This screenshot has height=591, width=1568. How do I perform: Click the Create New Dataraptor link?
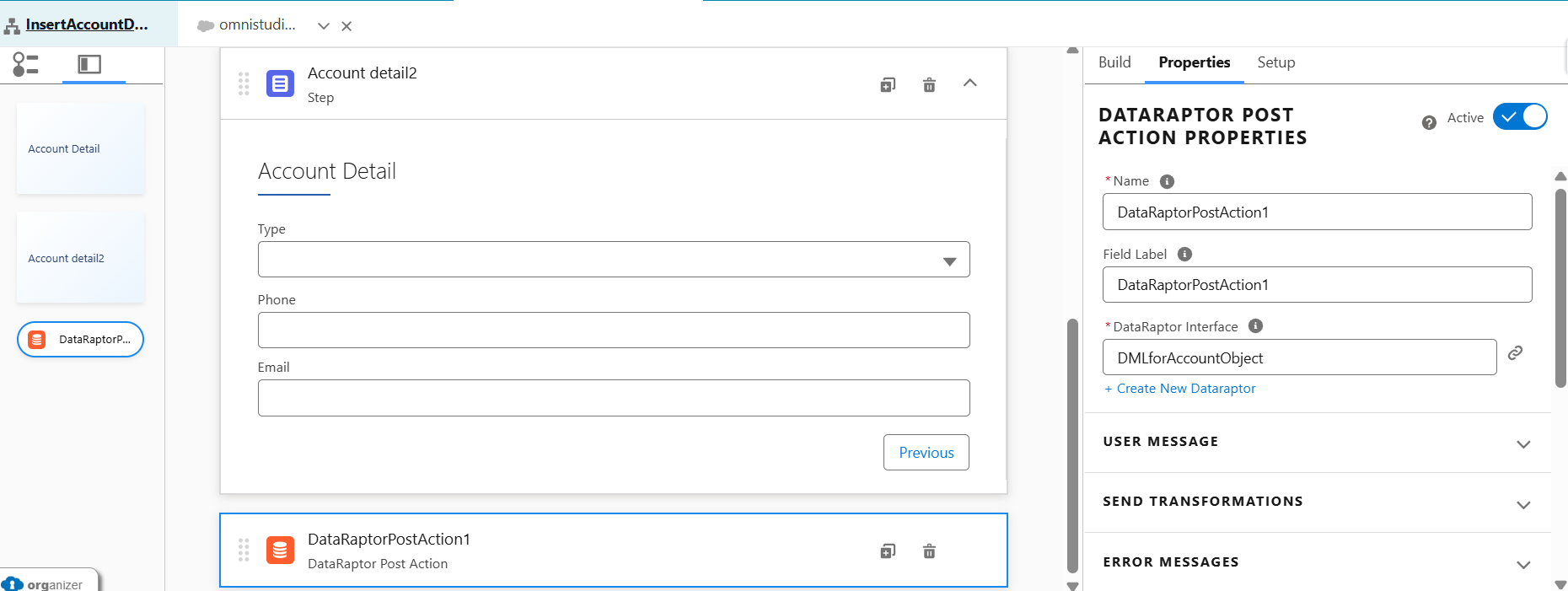[x=1180, y=389]
